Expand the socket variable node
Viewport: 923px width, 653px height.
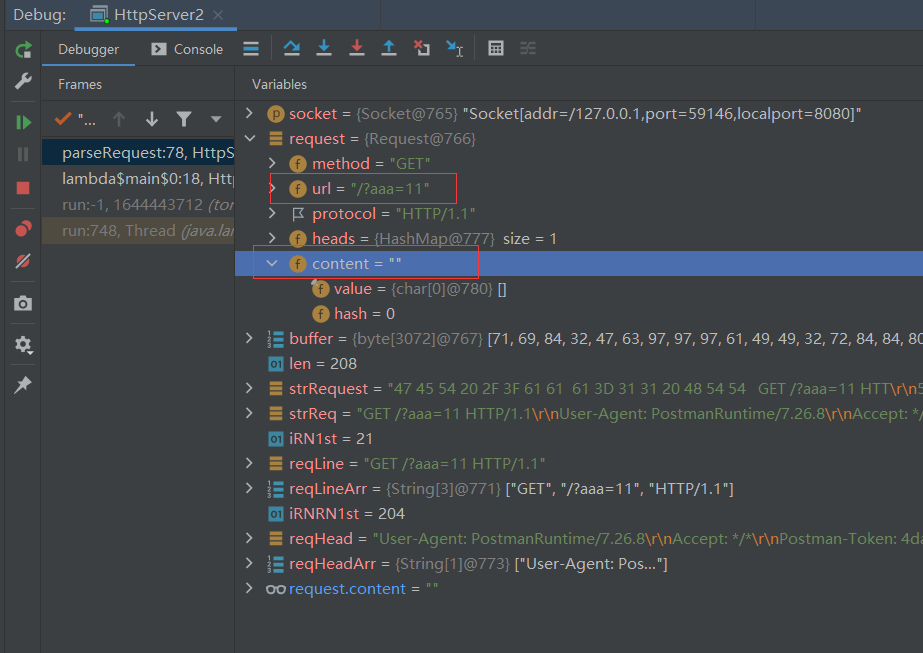(249, 114)
